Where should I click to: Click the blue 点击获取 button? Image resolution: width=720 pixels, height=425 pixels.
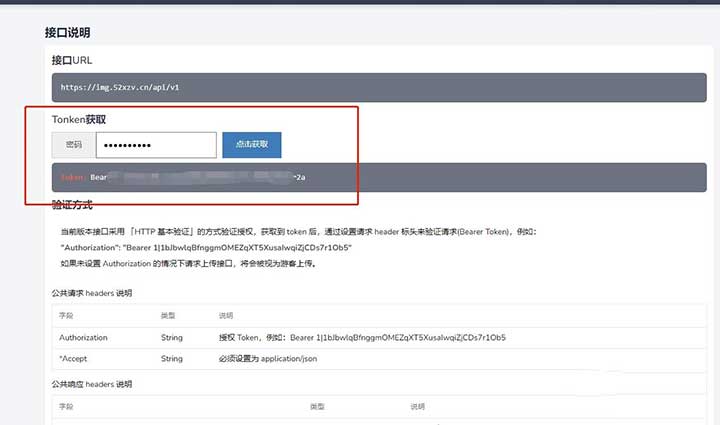point(252,145)
